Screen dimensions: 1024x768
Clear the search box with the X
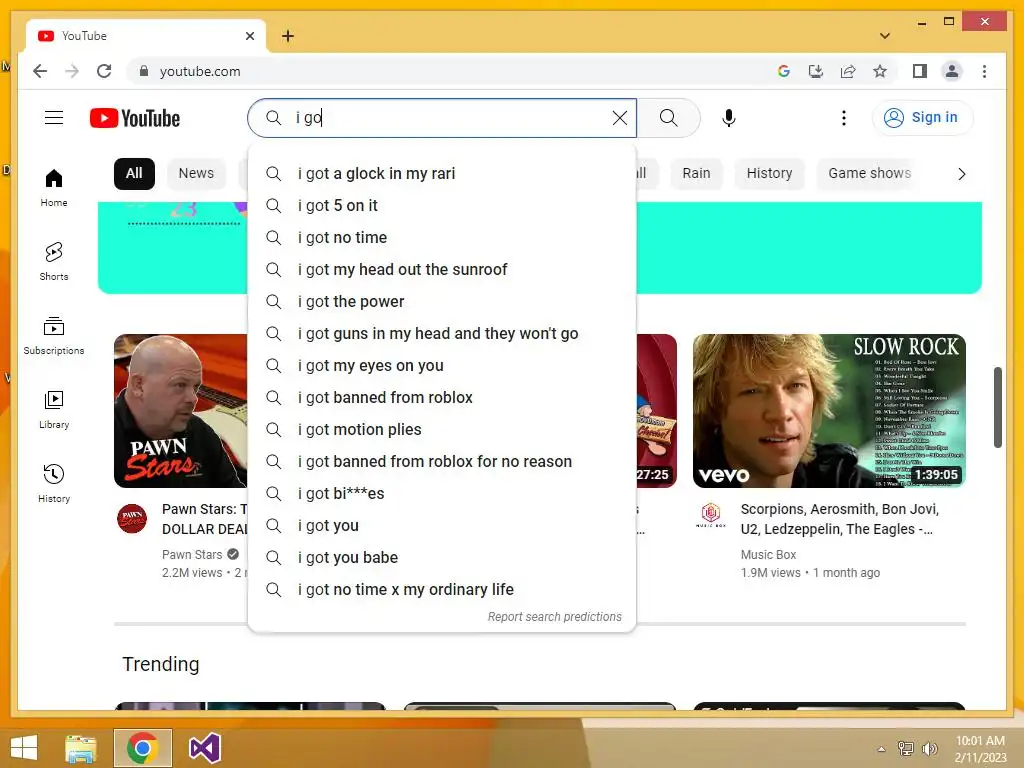(619, 118)
